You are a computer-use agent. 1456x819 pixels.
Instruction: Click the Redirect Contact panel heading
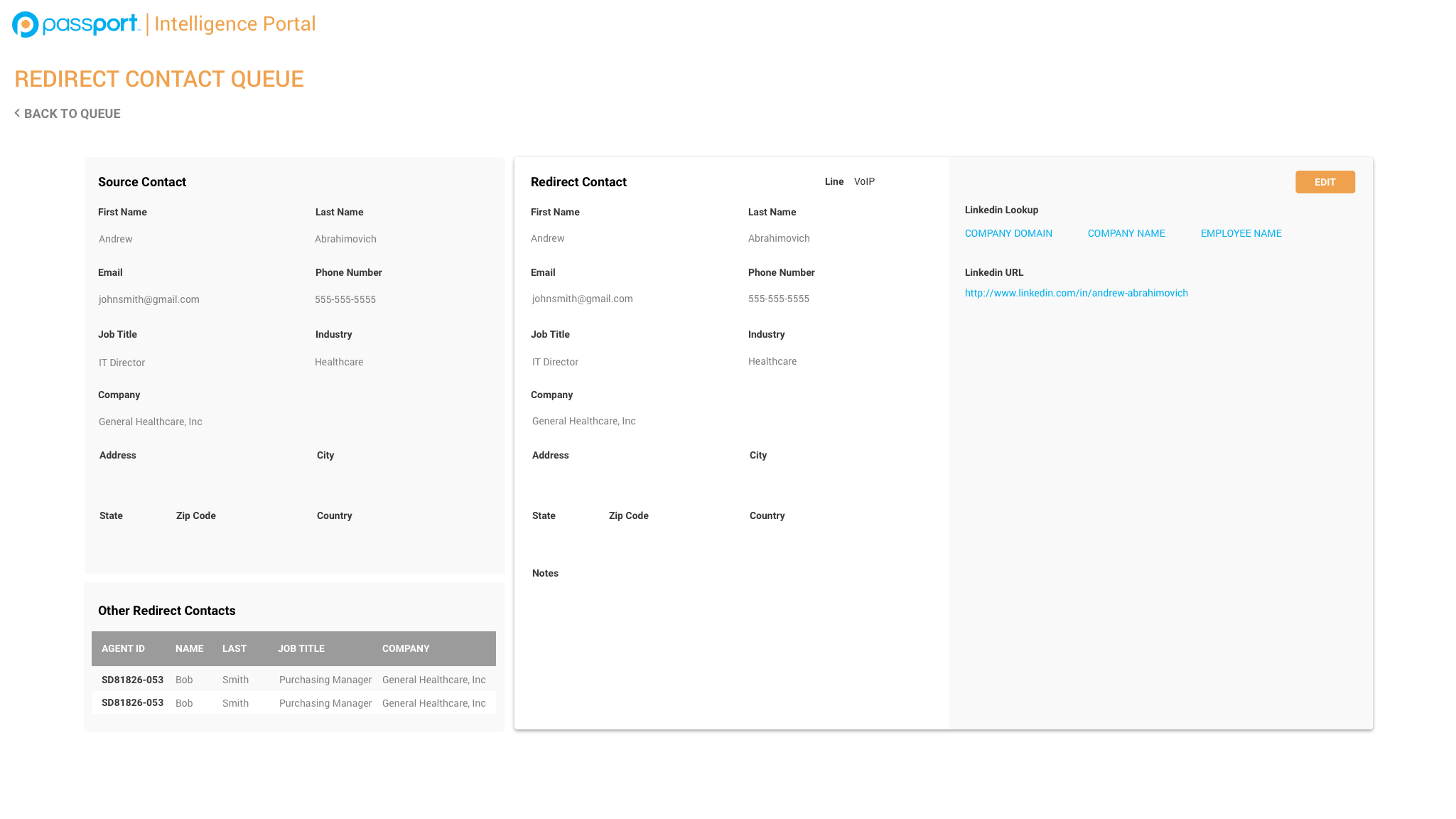click(578, 182)
